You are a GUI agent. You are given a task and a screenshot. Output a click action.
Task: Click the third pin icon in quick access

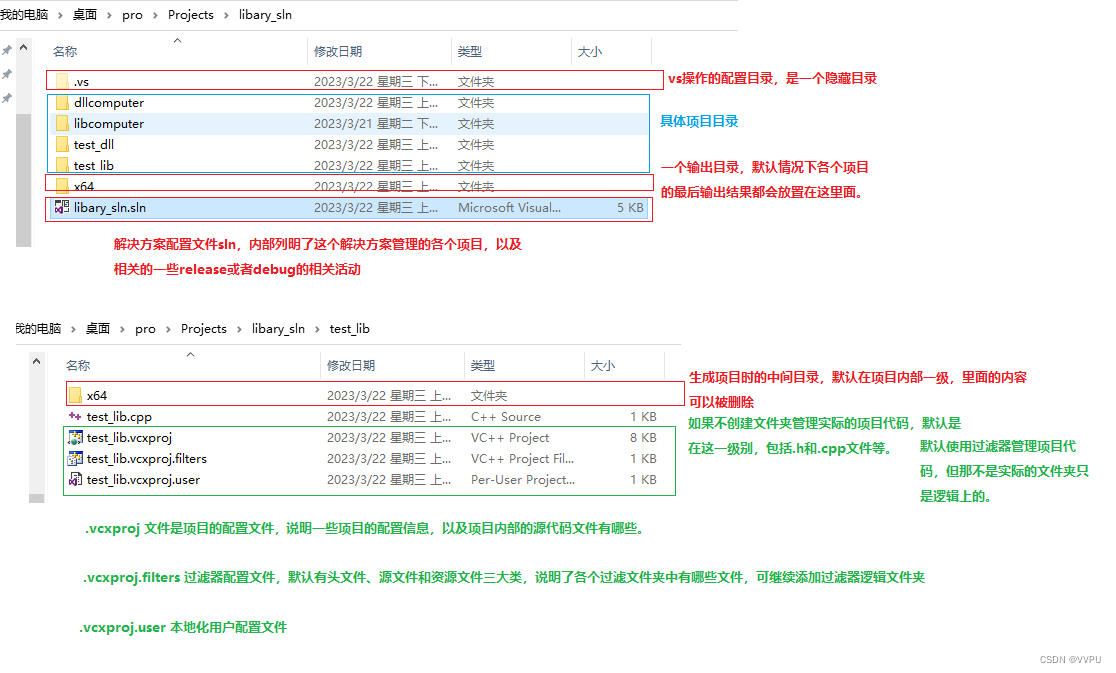click(x=7, y=98)
